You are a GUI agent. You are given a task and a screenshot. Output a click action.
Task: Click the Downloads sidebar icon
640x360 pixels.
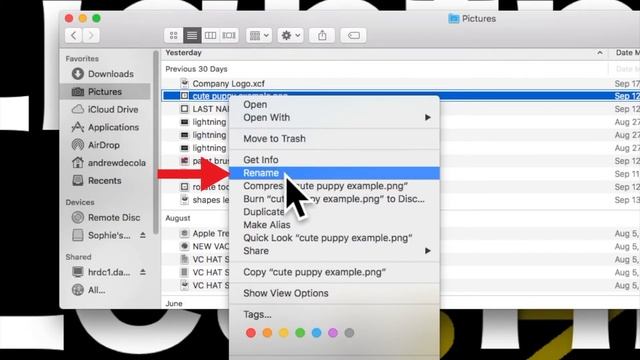click(x=78, y=74)
